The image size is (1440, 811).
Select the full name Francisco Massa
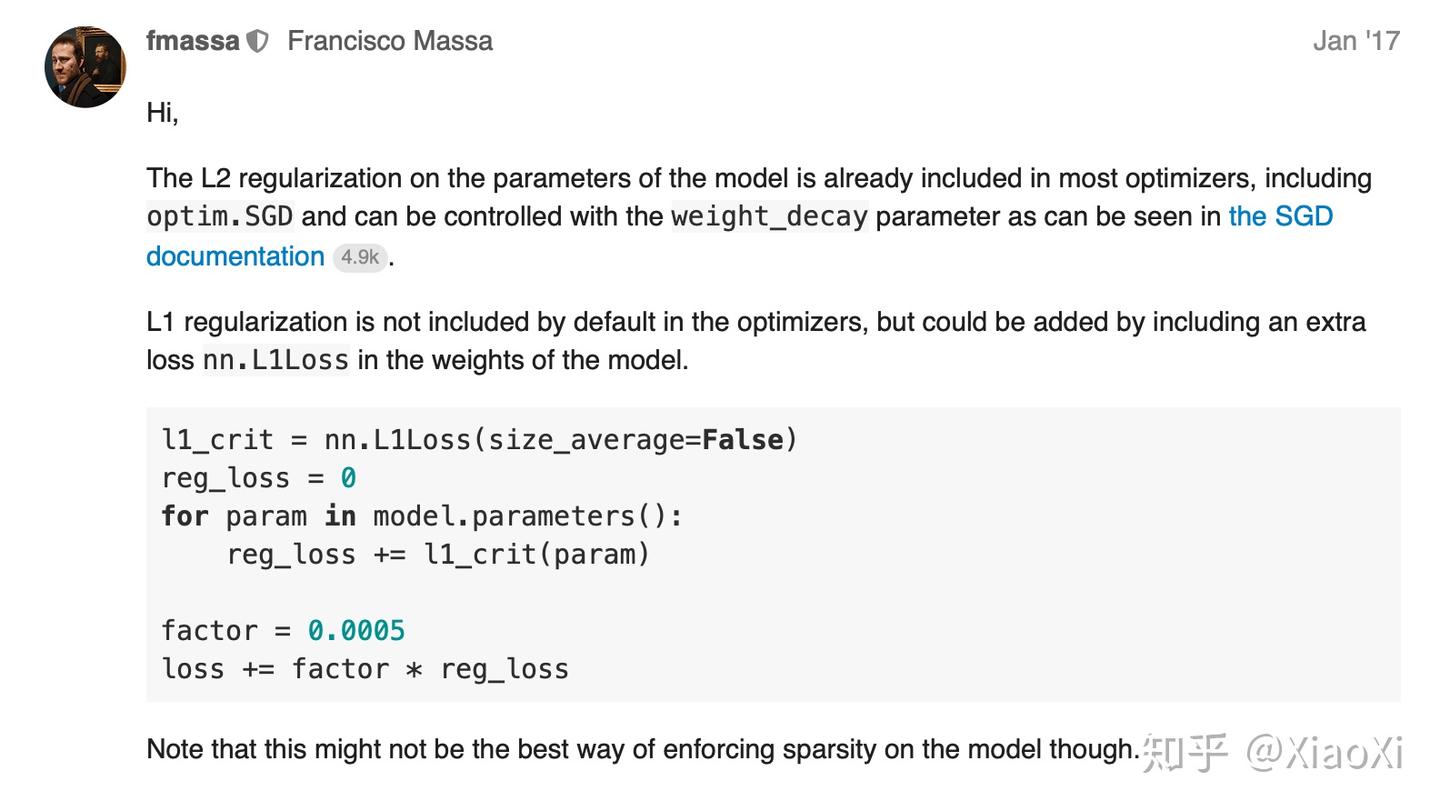390,41
